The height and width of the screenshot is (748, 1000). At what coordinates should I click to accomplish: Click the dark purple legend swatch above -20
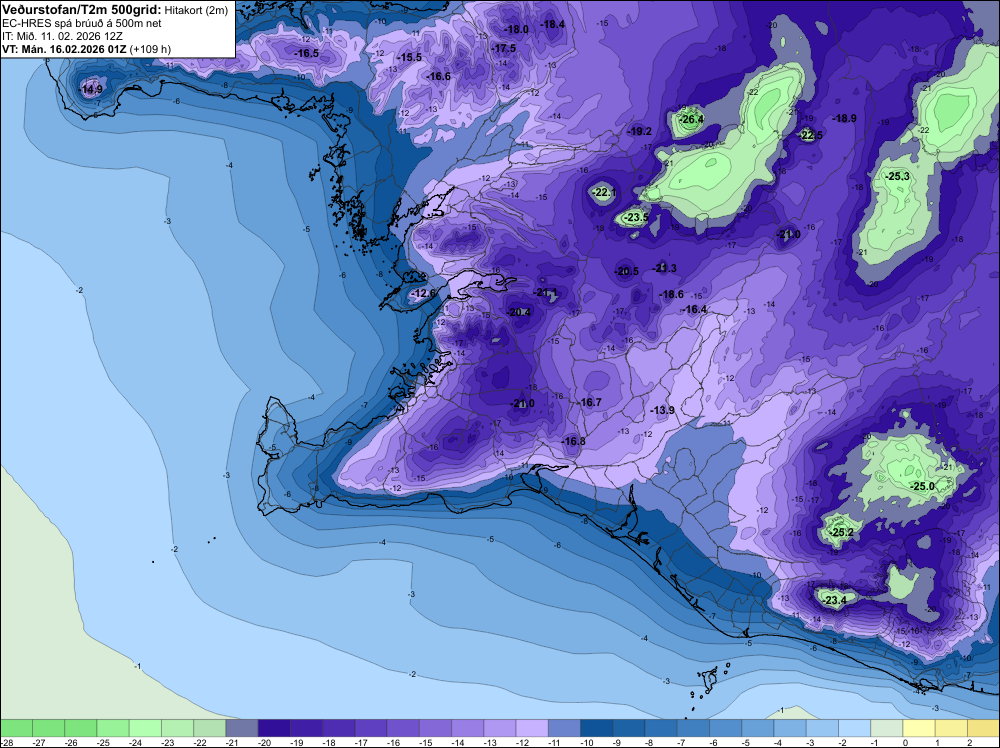pyautogui.click(x=274, y=728)
